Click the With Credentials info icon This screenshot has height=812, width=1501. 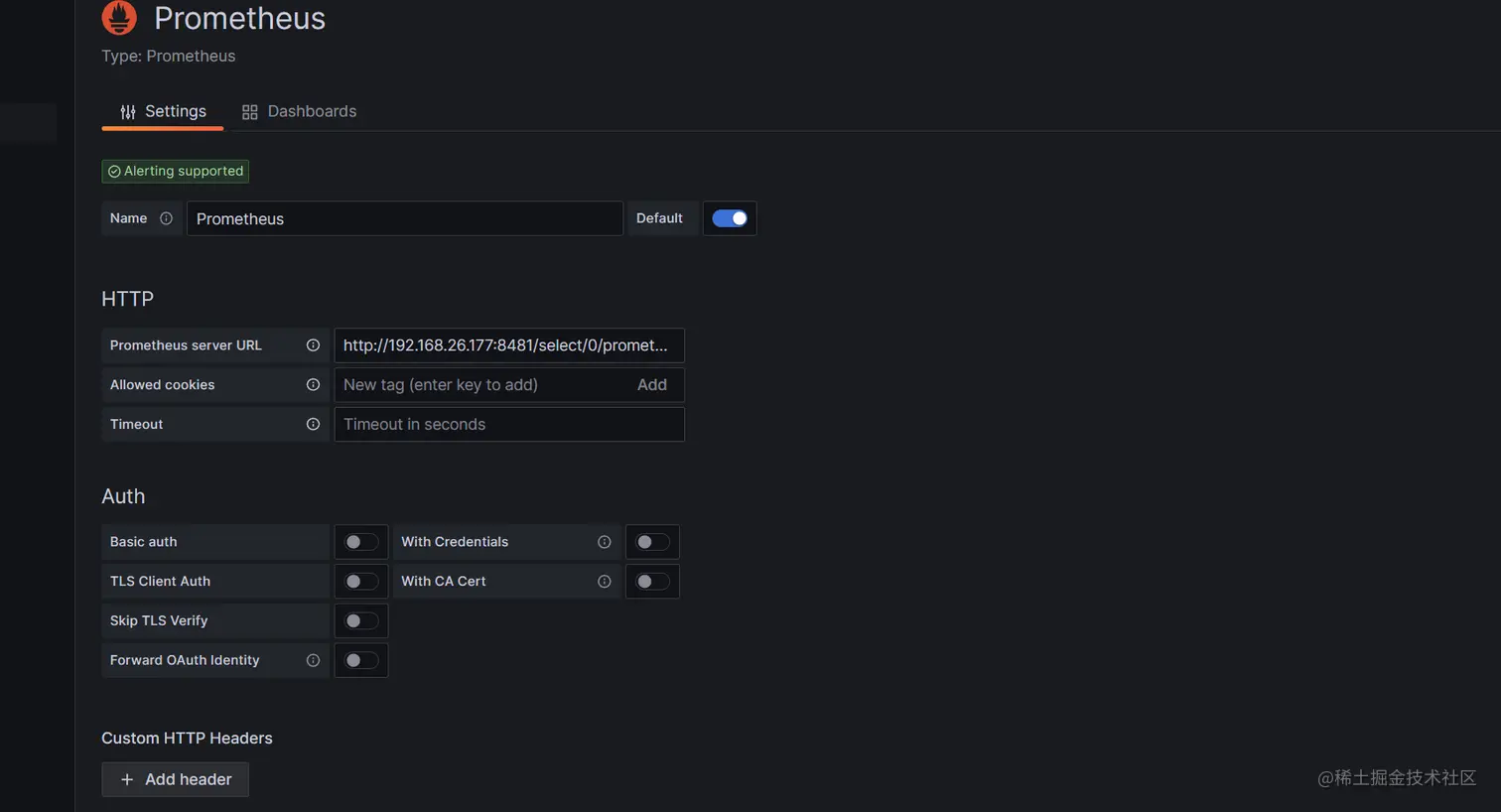[604, 542]
